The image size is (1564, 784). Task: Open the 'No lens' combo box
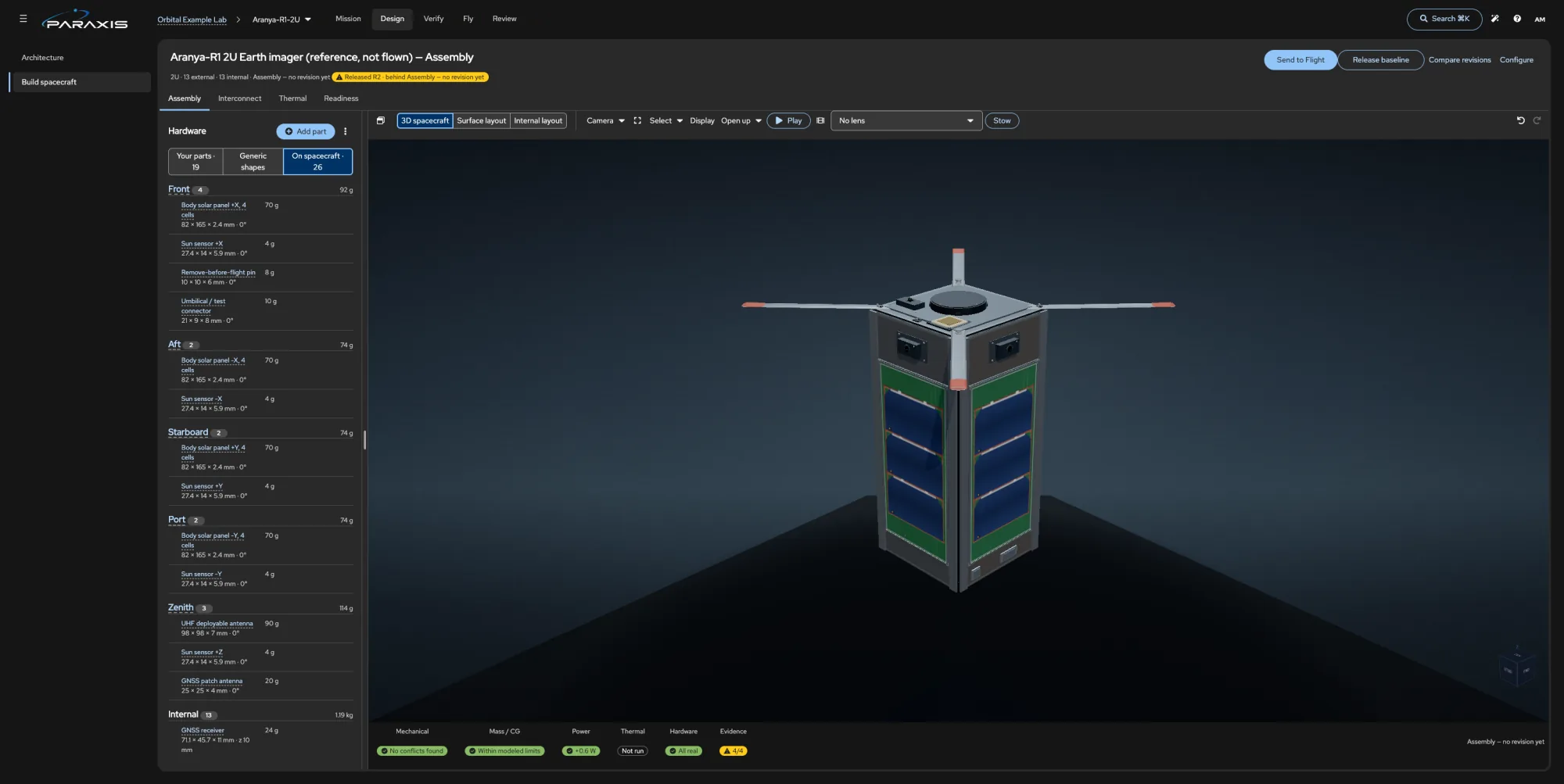906,120
